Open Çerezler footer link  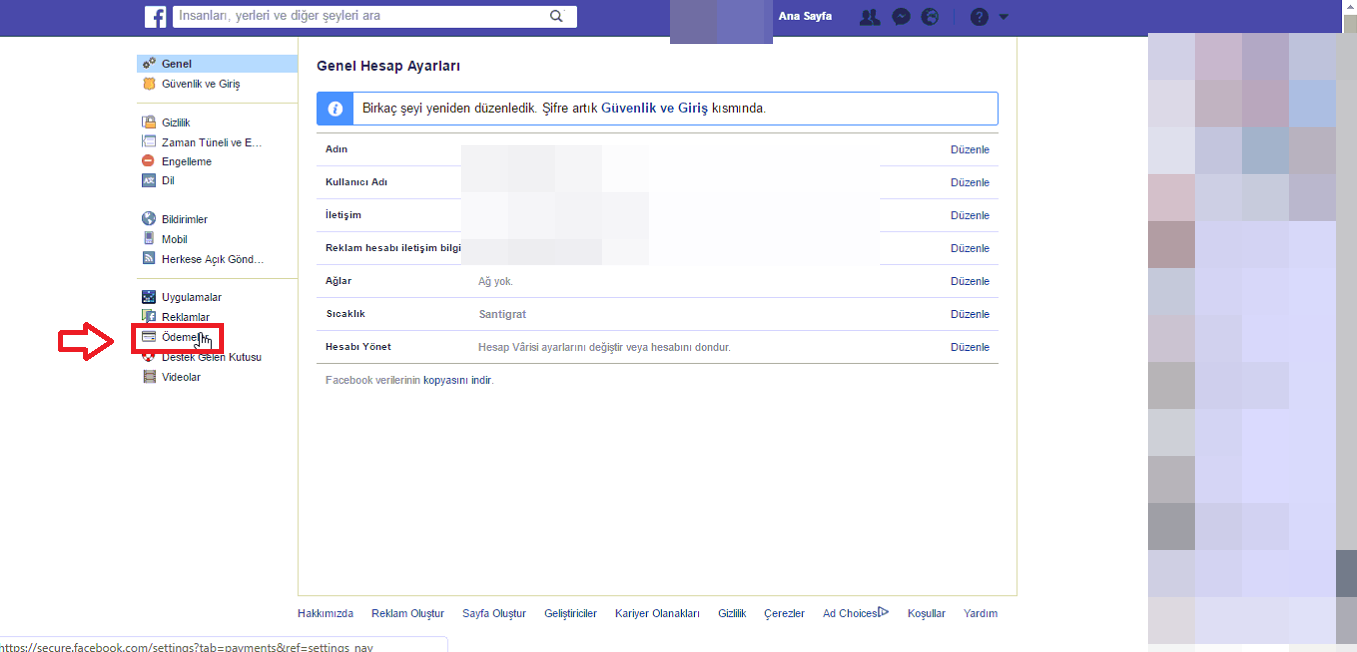(784, 613)
